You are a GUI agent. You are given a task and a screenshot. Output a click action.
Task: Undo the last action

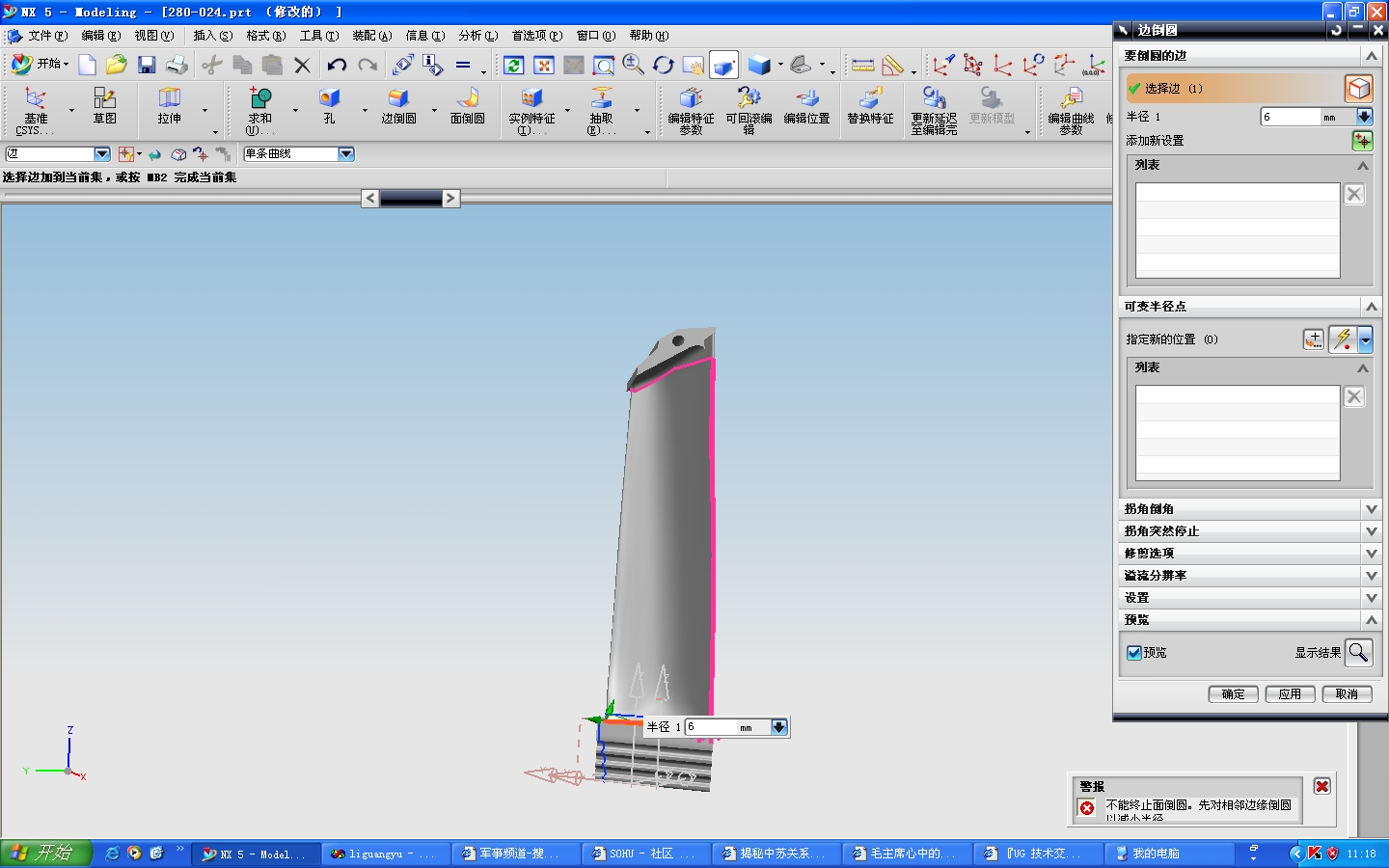click(x=337, y=65)
